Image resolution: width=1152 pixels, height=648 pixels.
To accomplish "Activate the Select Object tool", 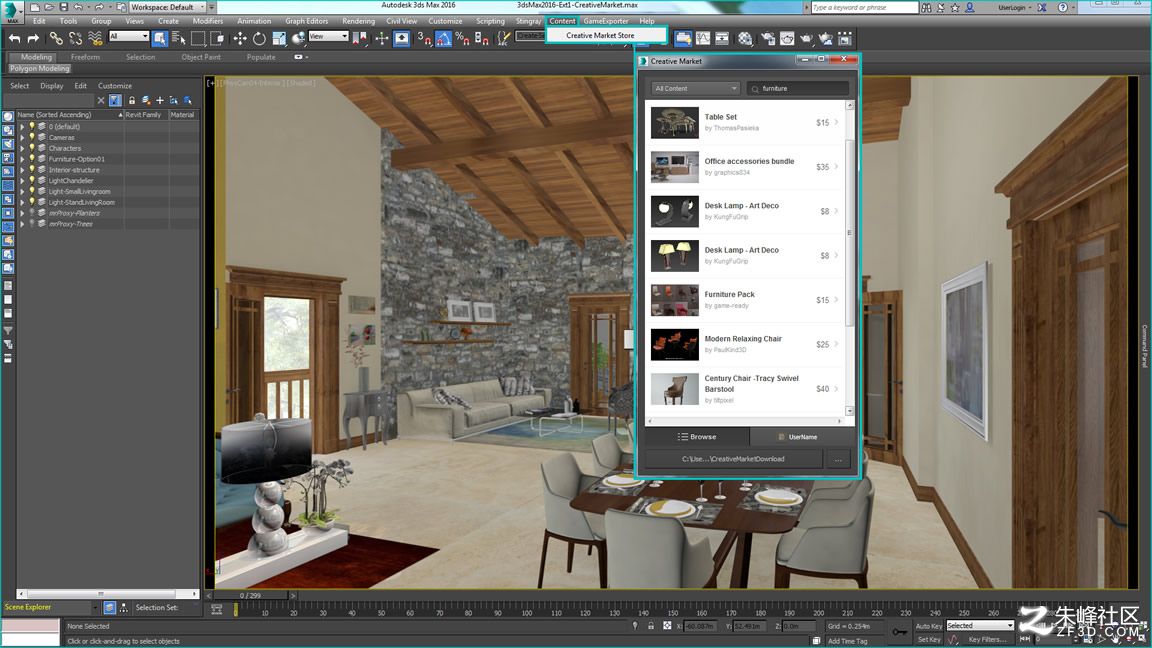I will pos(159,38).
